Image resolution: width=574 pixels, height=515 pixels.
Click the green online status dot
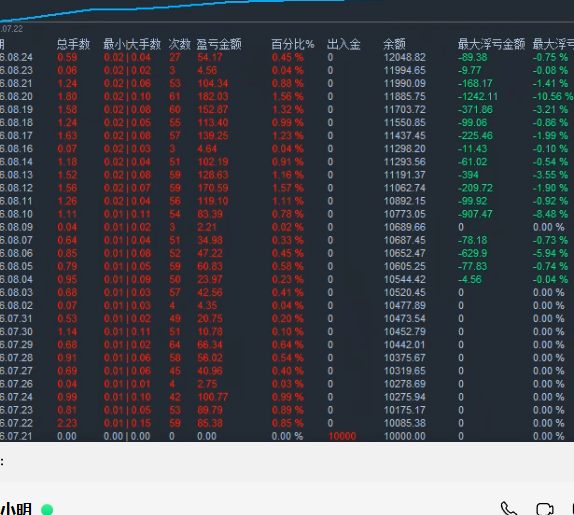coord(47,509)
